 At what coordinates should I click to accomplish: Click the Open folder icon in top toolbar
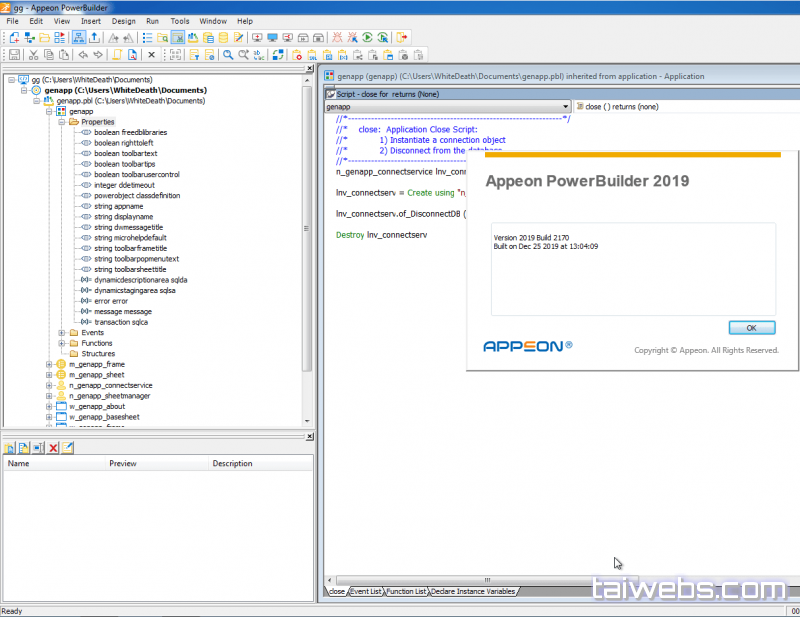click(x=45, y=38)
